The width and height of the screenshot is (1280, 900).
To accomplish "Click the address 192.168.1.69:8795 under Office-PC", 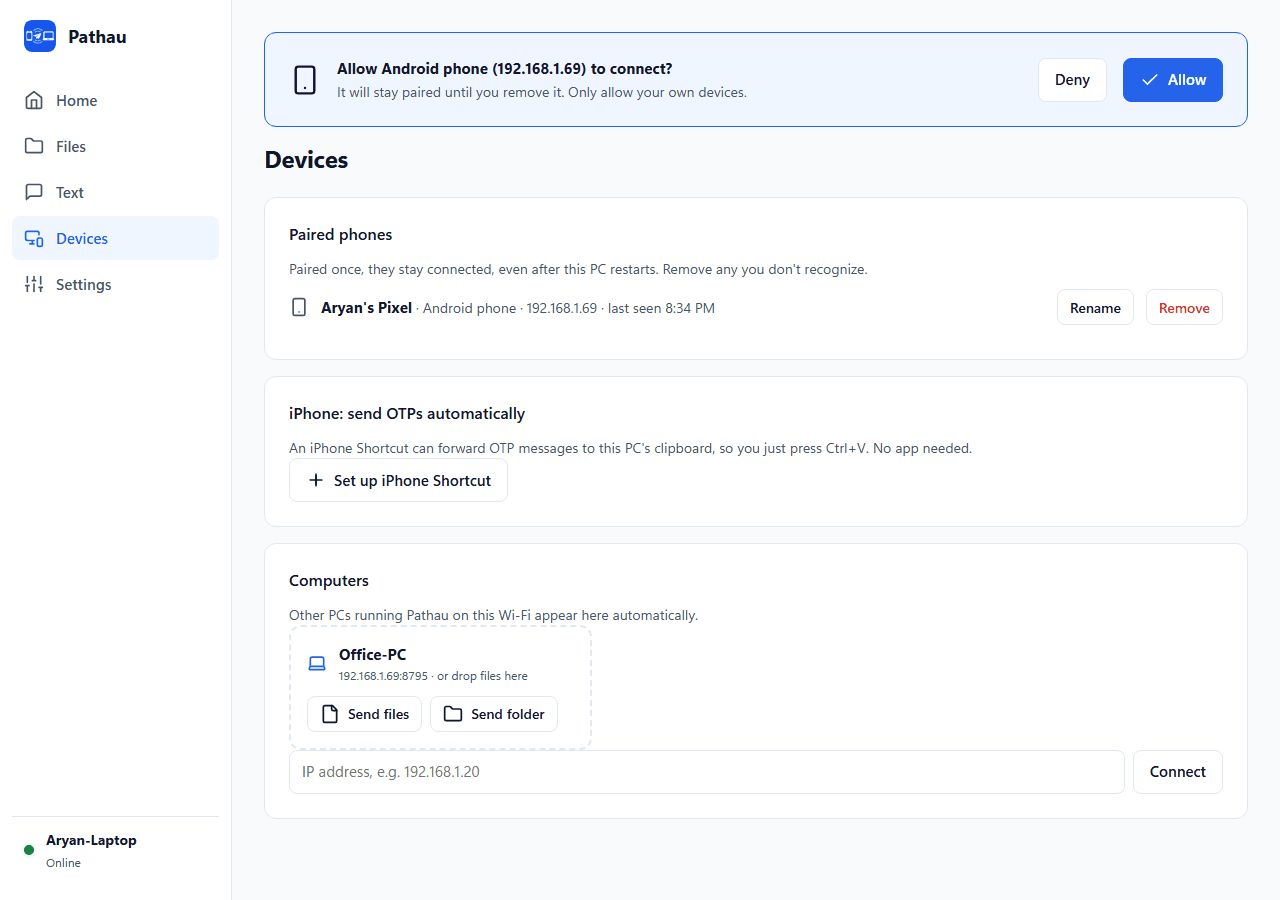I will coord(383,676).
